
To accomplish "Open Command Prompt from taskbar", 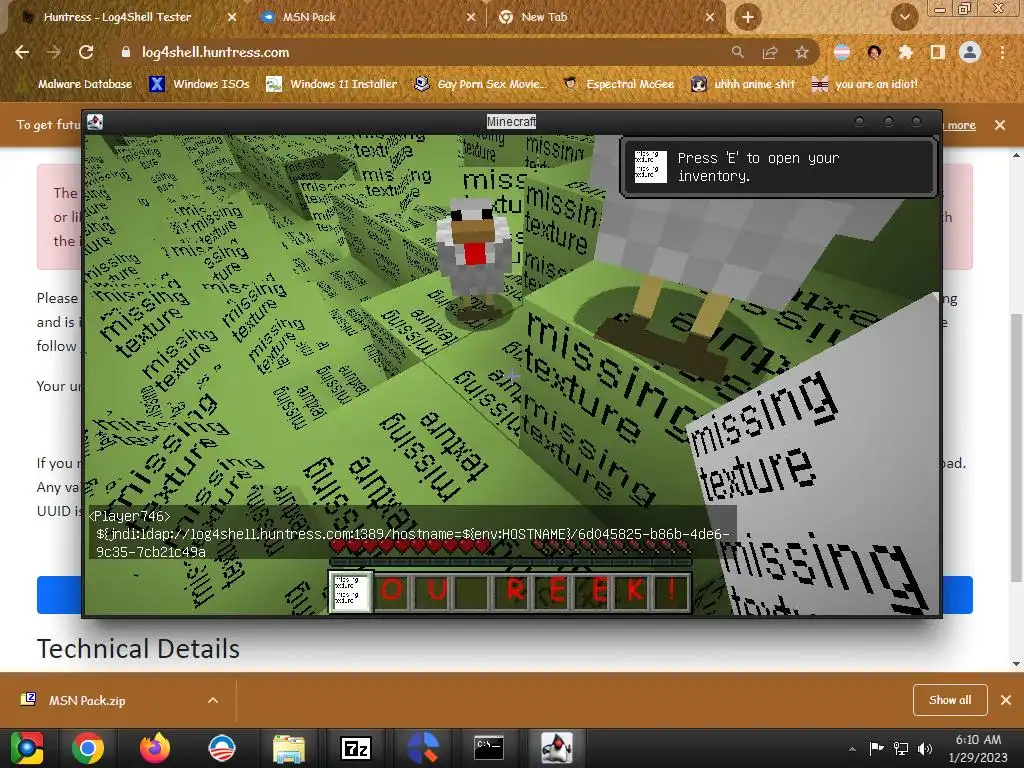I will pos(488,748).
